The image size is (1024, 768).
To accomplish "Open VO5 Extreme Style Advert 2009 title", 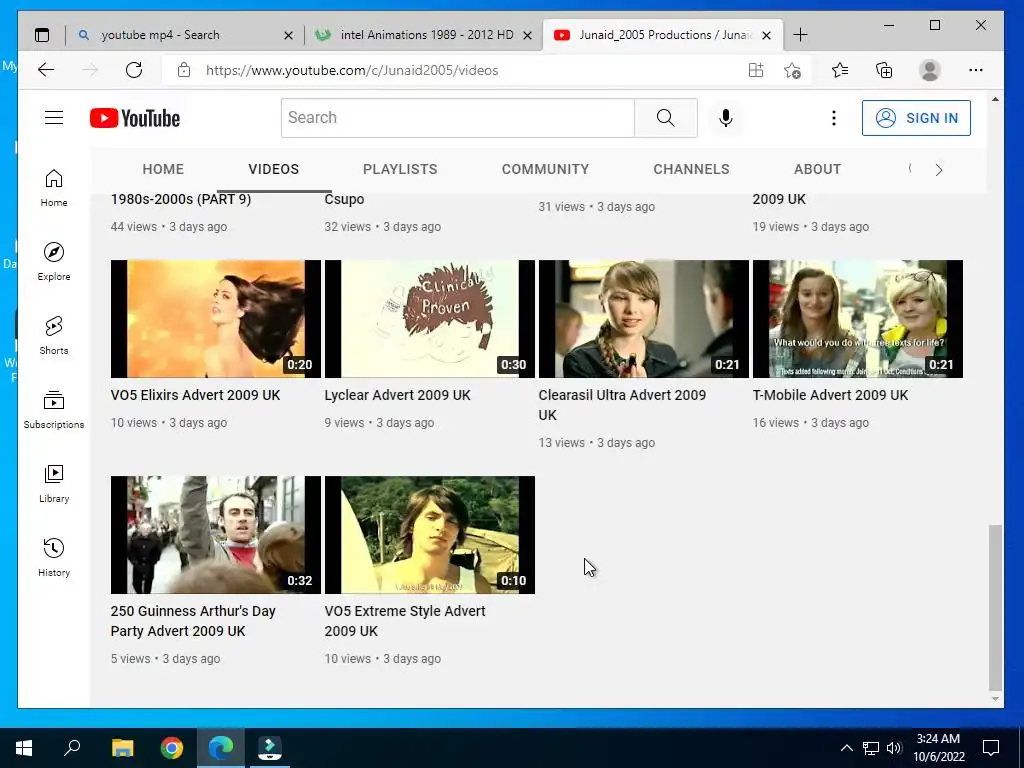I will click(405, 621).
